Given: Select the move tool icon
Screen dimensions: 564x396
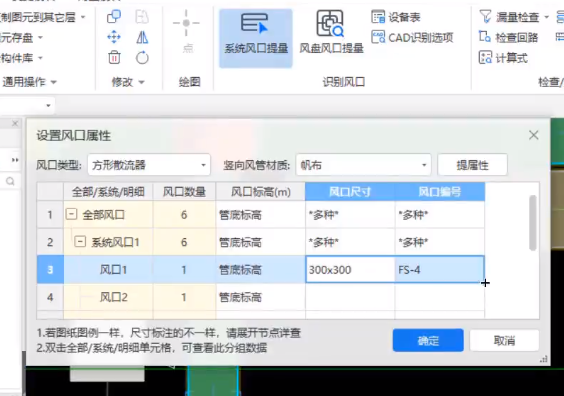Looking at the screenshot, I should pos(114,37).
